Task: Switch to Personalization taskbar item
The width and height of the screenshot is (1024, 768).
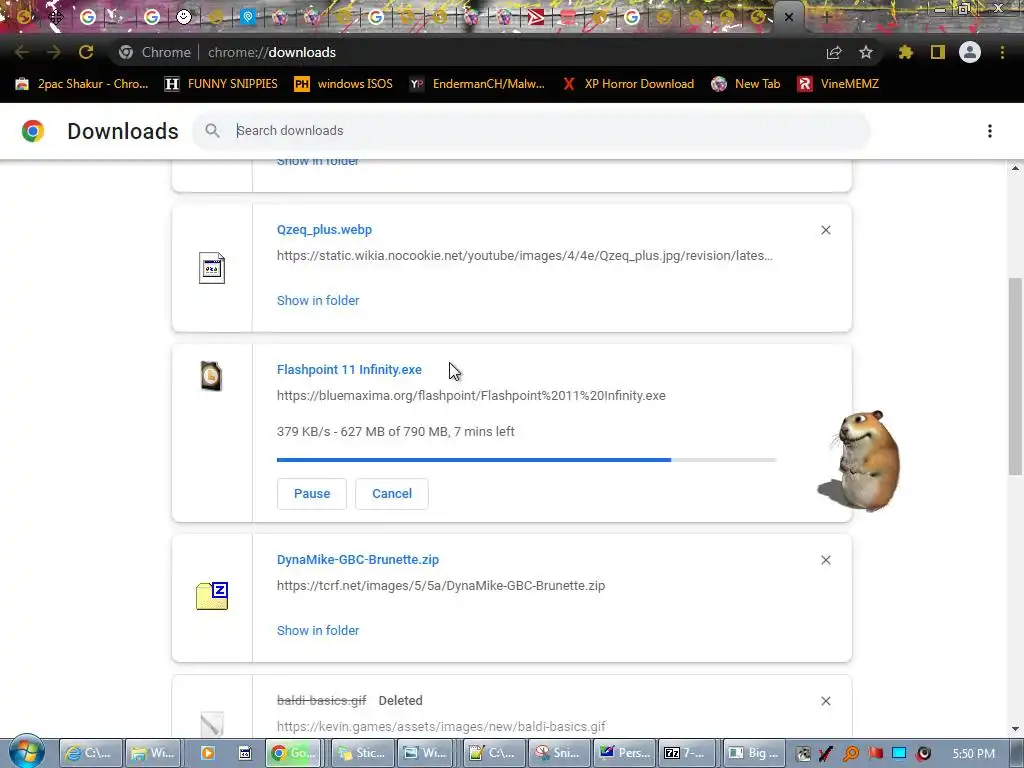Action: pos(624,753)
